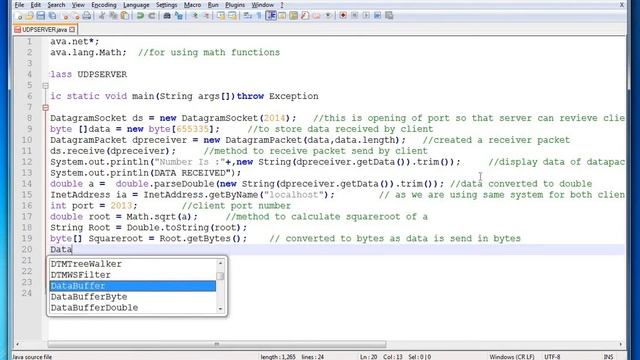Zoom in using toolbar icon
Screen dimensions: 640x360
[195, 16]
